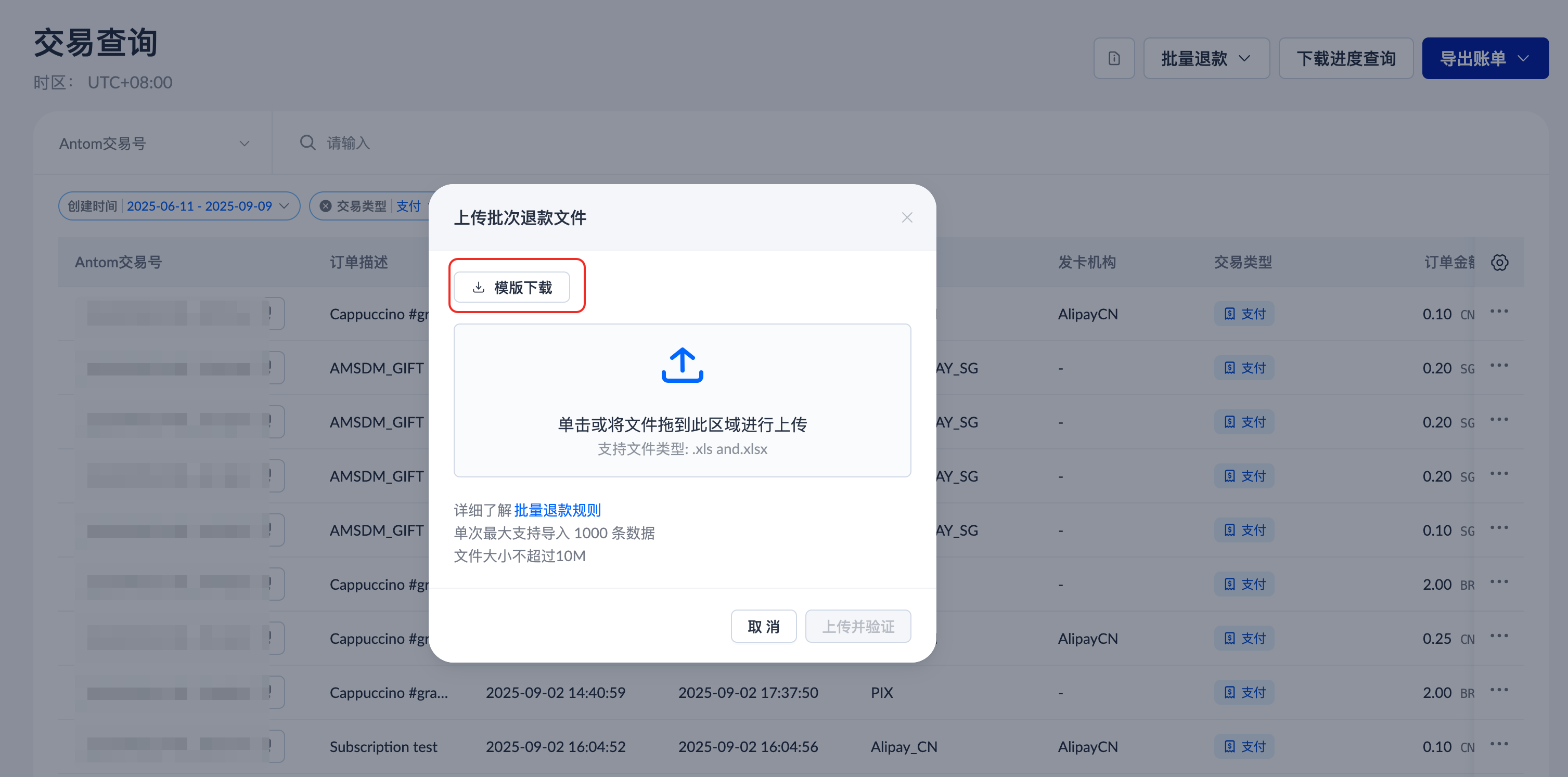Open the 批量退款规则 link
The height and width of the screenshot is (777, 1568).
tap(557, 510)
